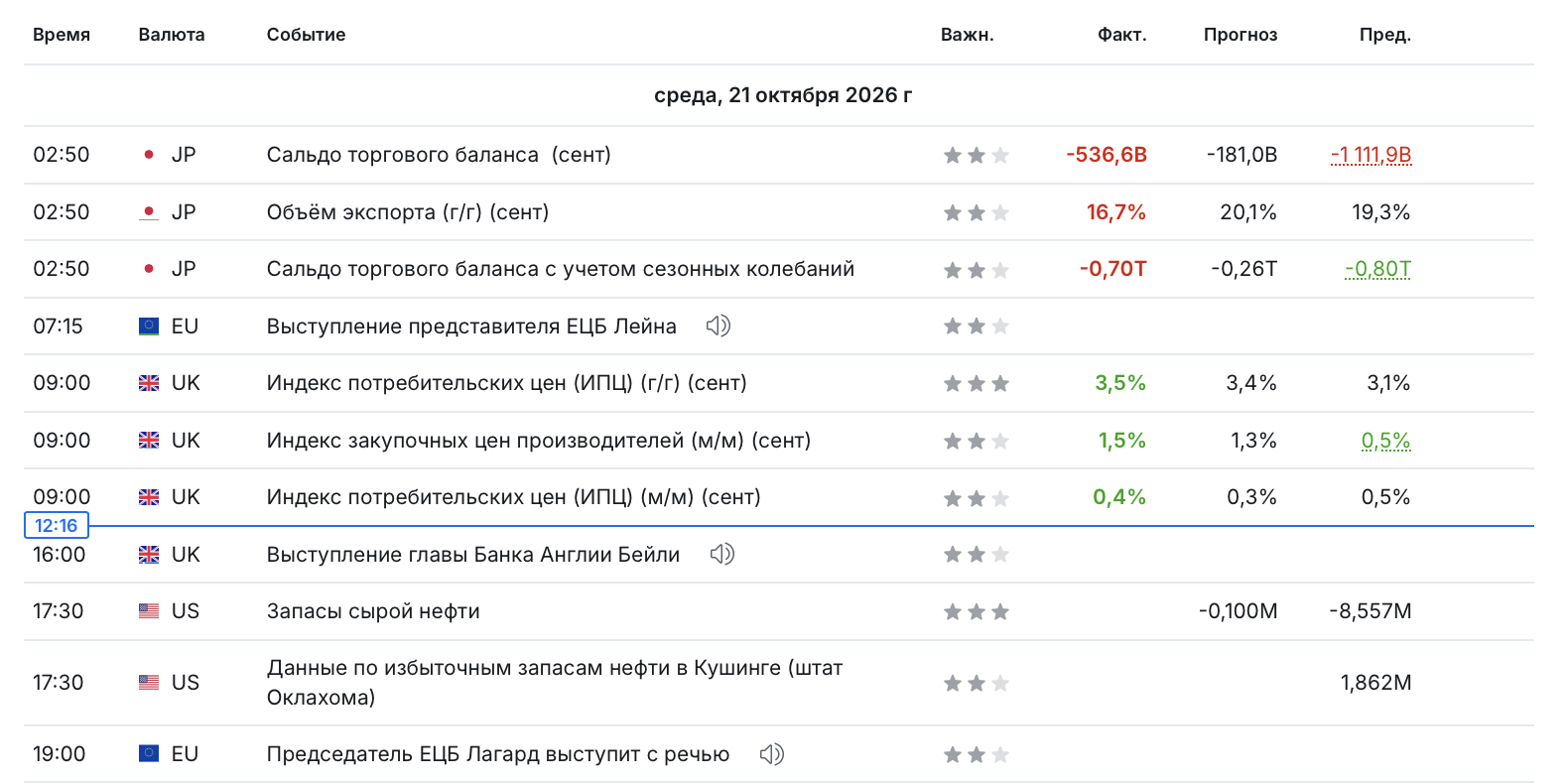Click Japan flag in seasonally adjusted balance row
The image size is (1568, 784).
click(x=149, y=269)
